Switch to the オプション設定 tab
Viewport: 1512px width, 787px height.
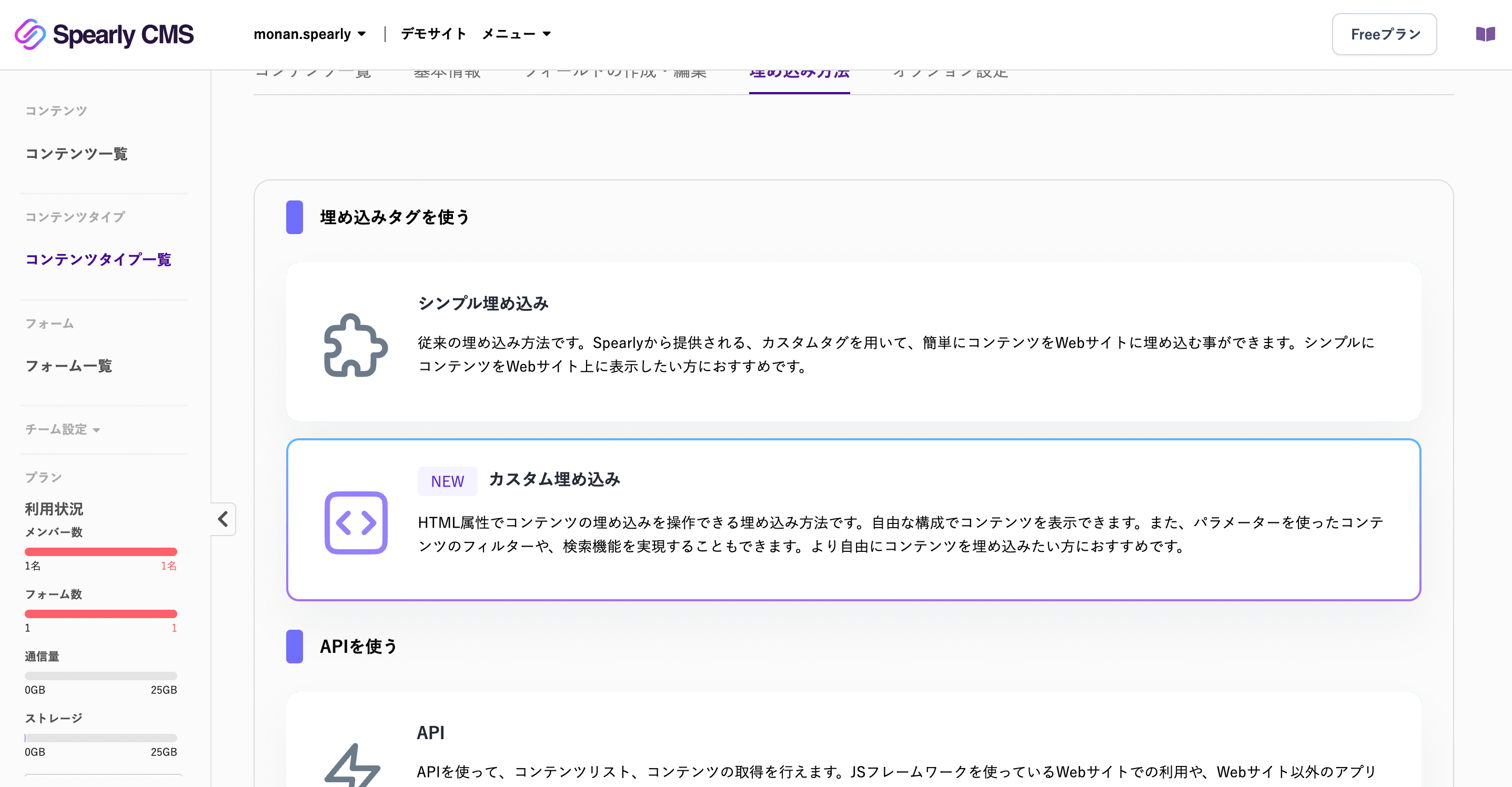coord(950,74)
